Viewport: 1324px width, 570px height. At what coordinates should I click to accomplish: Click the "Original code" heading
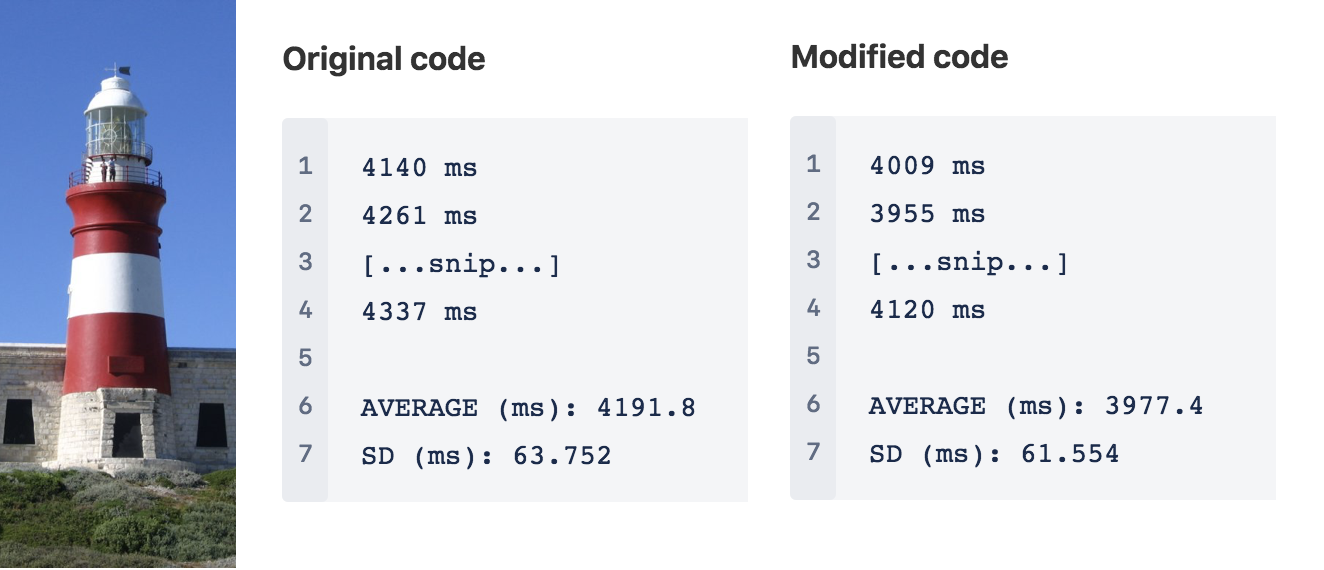384,59
